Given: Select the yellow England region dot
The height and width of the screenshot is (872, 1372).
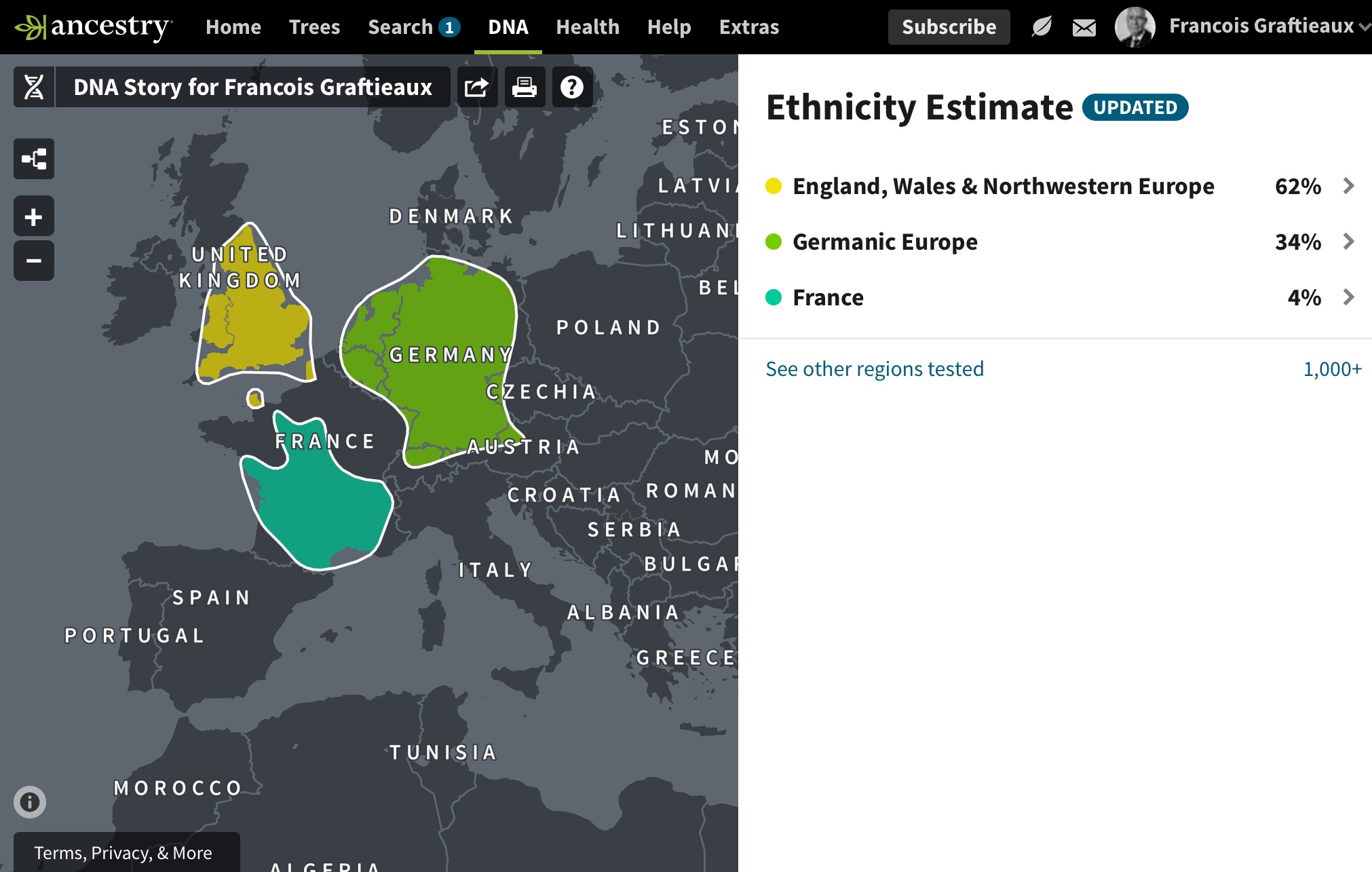Looking at the screenshot, I should [x=774, y=186].
